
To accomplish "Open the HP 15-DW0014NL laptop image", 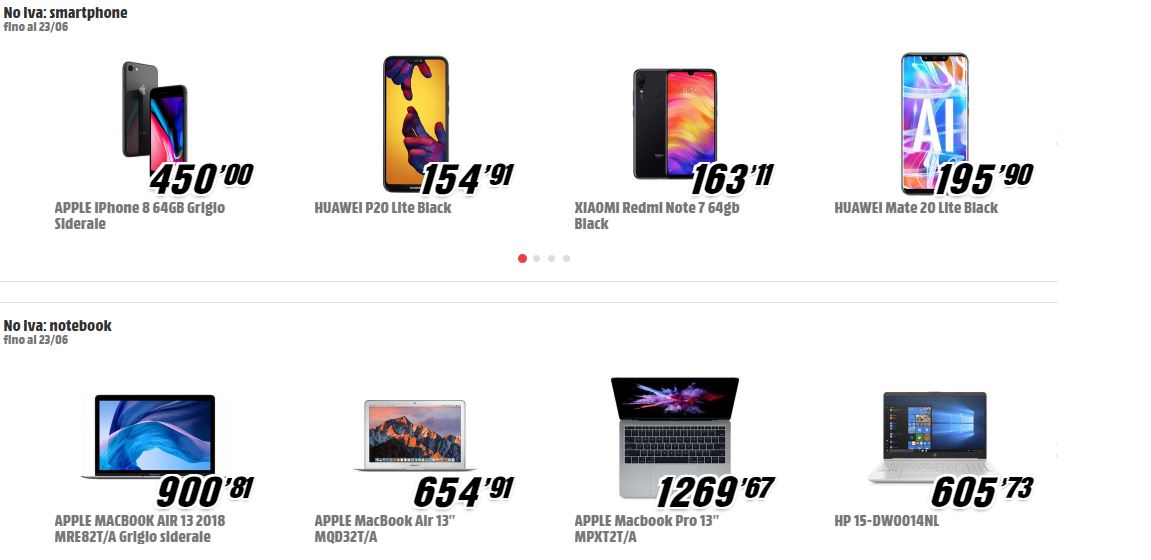I will pos(934,437).
